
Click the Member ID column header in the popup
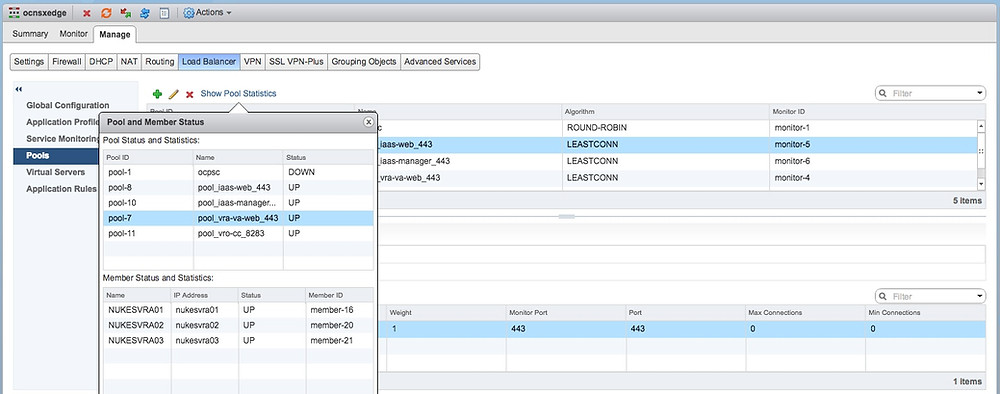(x=339, y=295)
